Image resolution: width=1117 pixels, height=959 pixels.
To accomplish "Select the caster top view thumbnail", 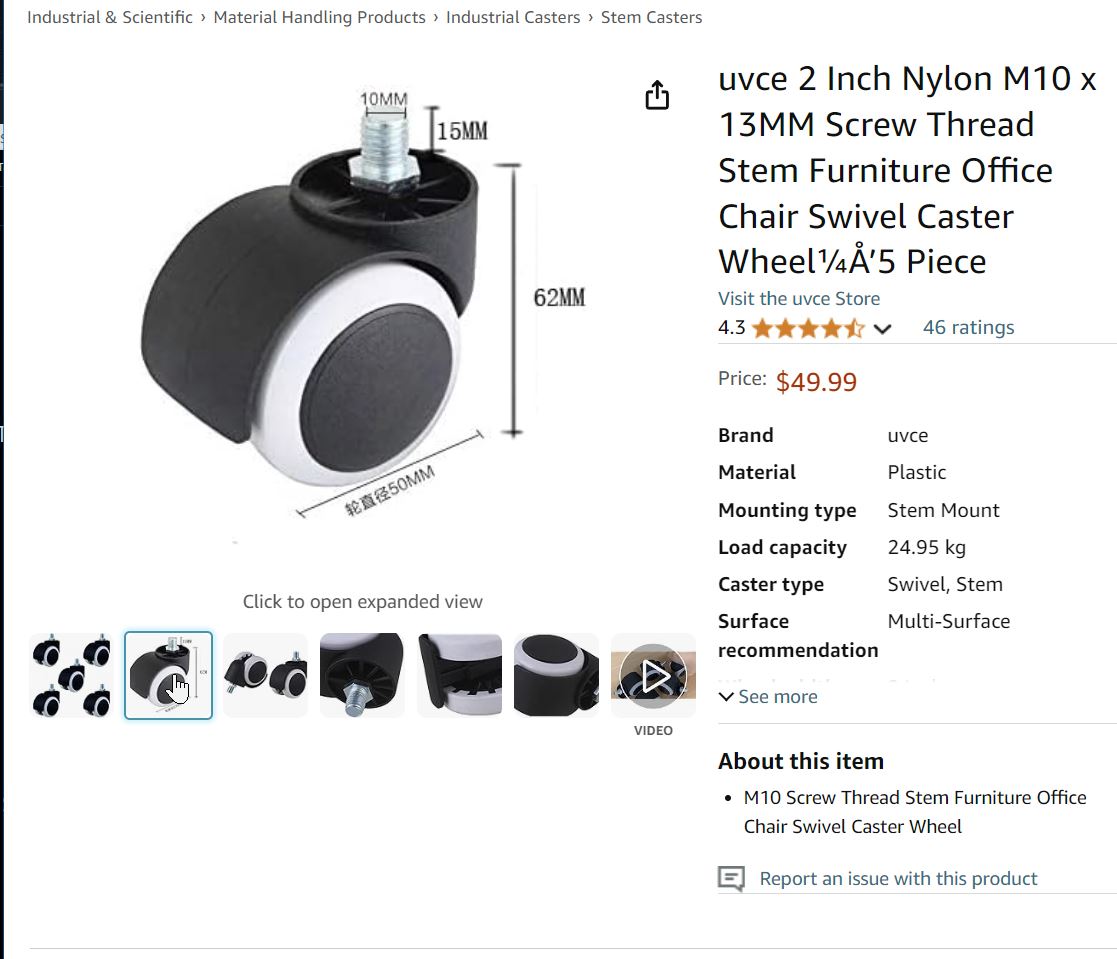I will (556, 676).
